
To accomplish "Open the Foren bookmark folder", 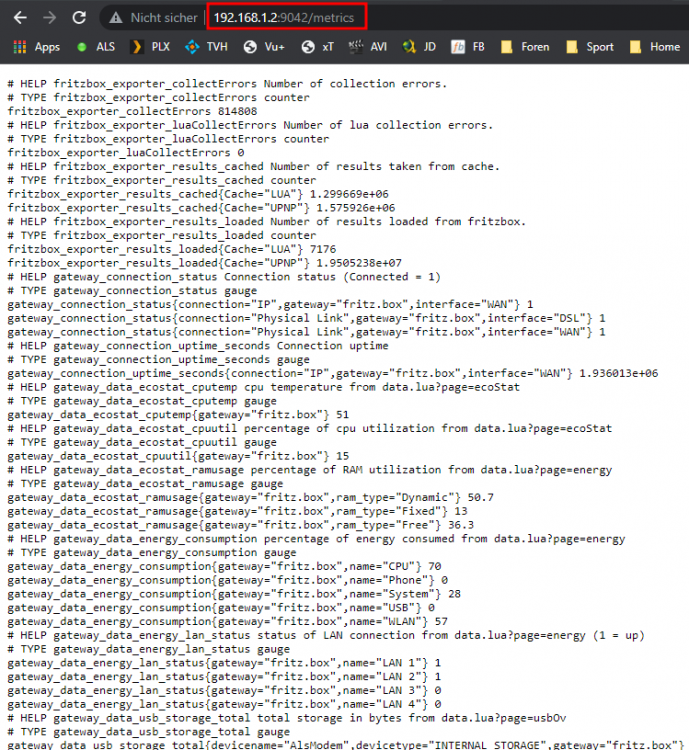I will [525, 47].
